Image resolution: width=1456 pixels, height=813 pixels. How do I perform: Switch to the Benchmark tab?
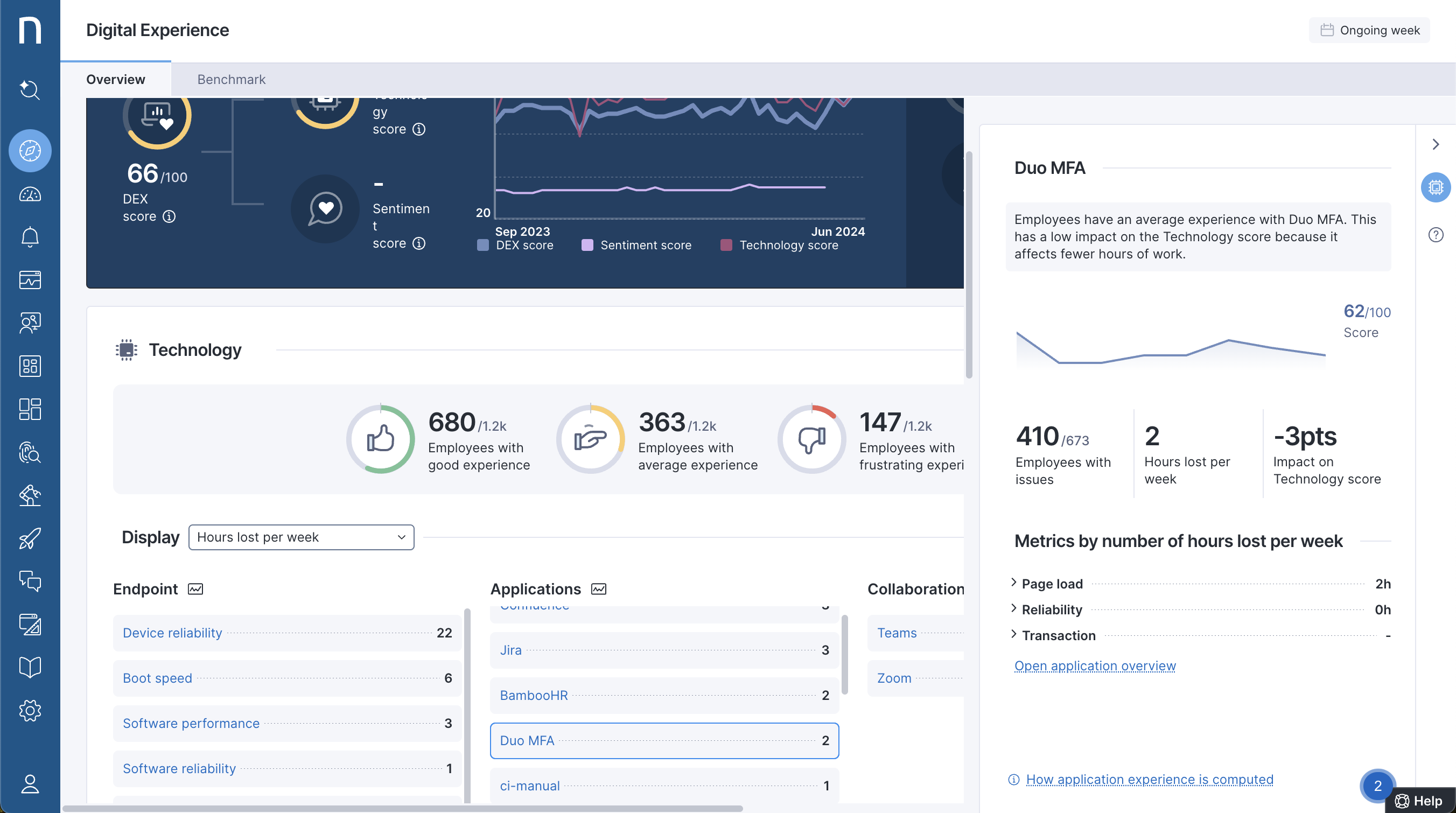(231, 80)
